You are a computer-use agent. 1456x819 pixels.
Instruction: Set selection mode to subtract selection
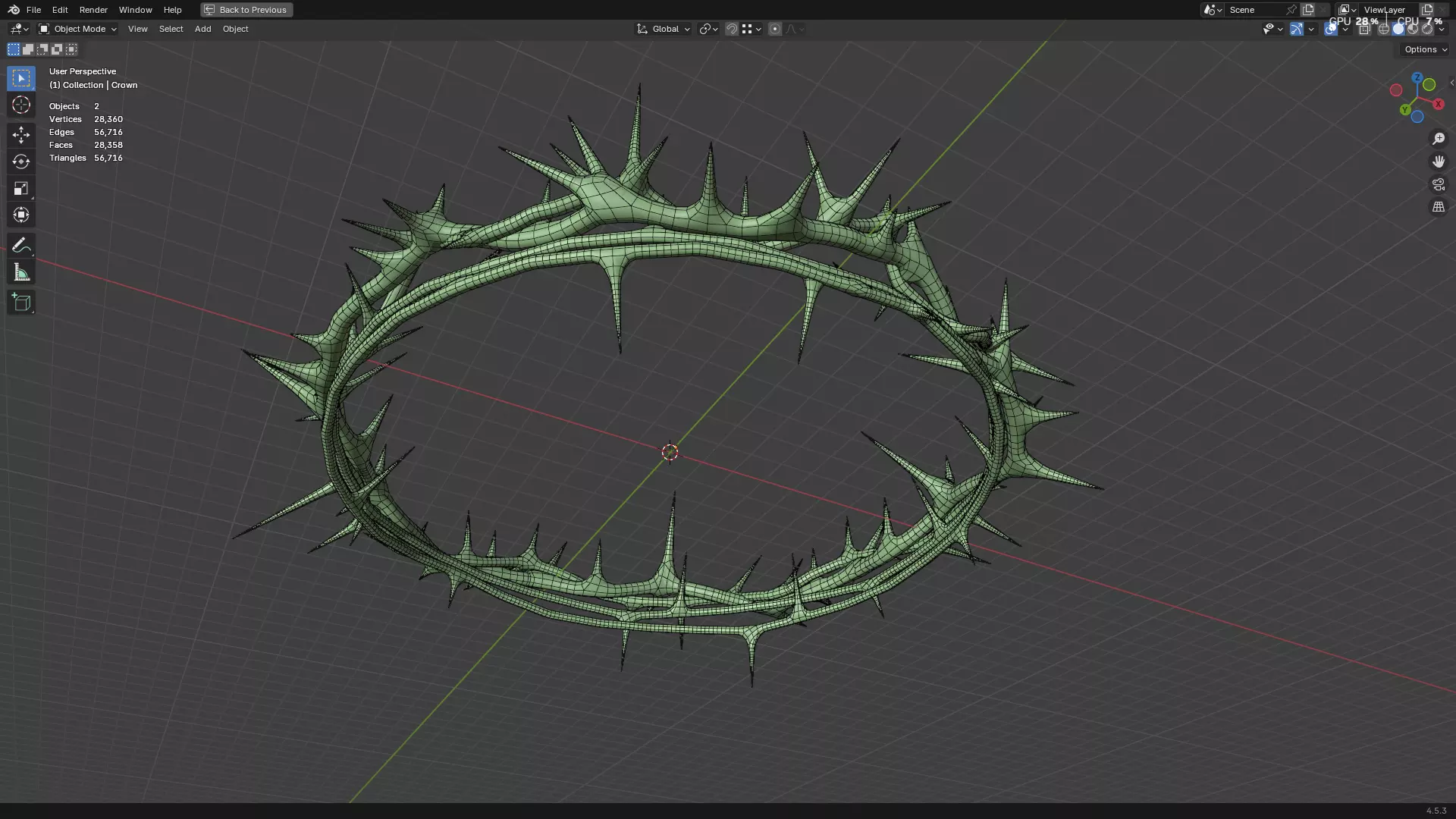click(x=42, y=49)
